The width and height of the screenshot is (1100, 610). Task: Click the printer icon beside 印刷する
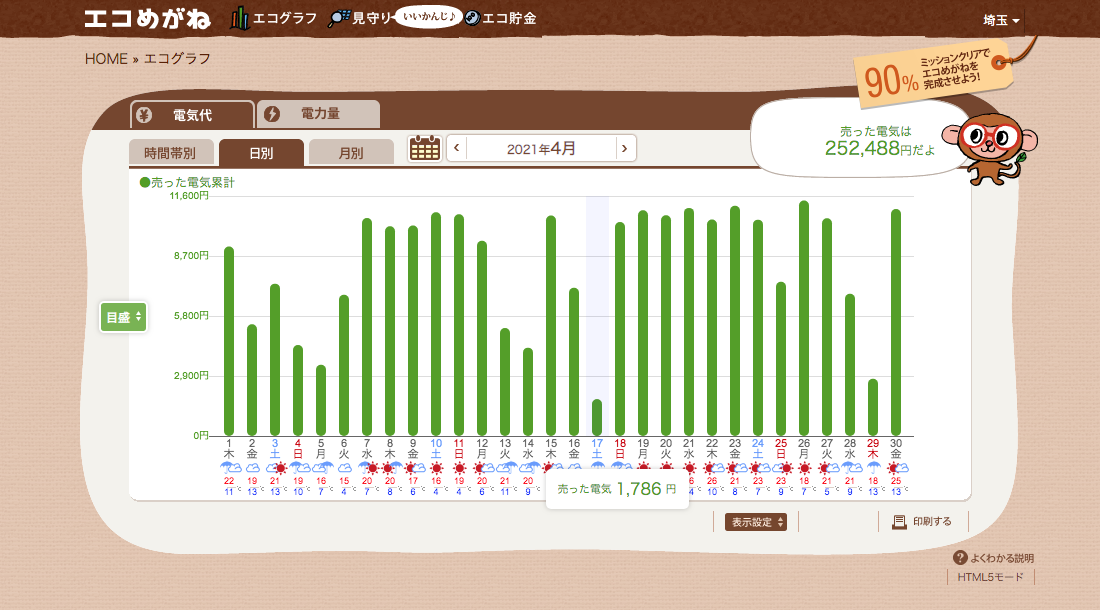coord(899,522)
